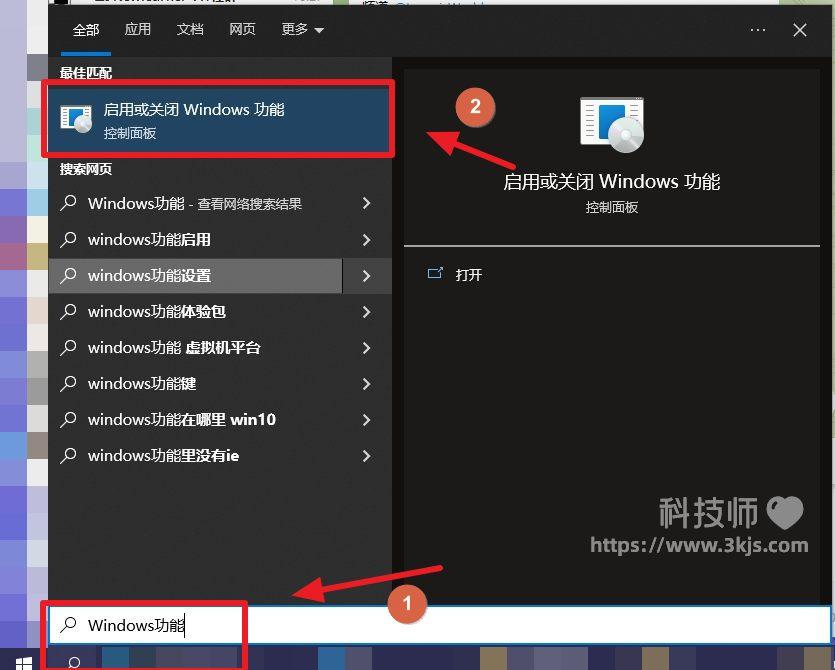835x670 pixels.
Task: Click the magnifier icon inside the search box
Action: click(68, 624)
